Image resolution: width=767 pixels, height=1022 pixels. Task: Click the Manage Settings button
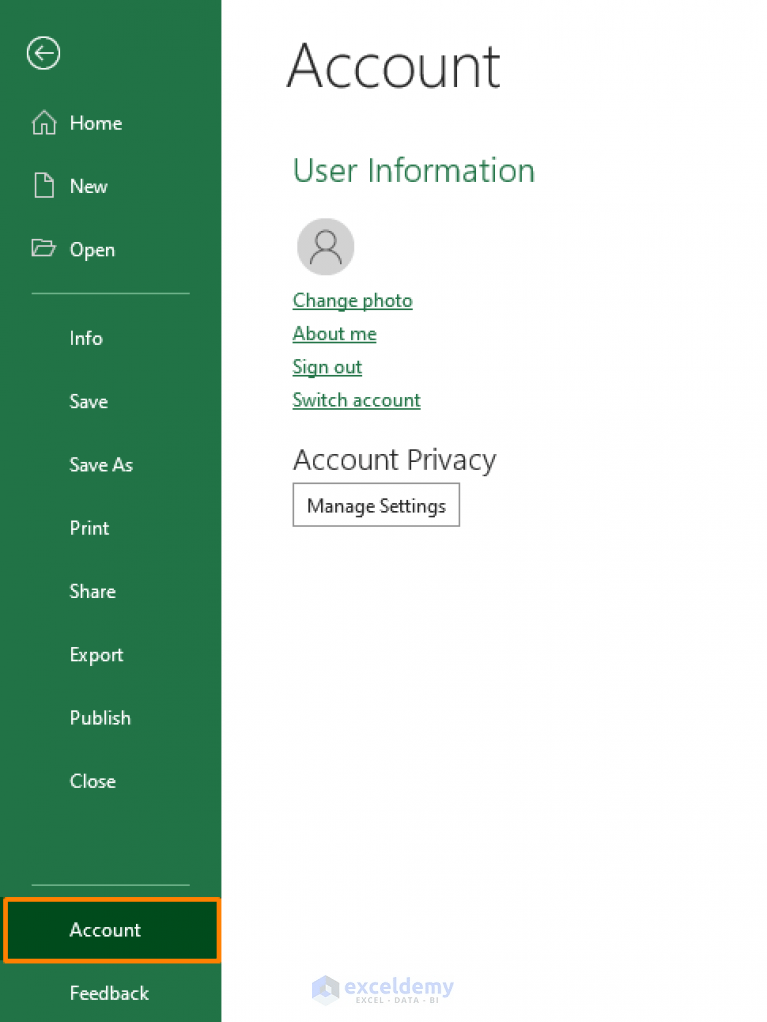(x=376, y=505)
